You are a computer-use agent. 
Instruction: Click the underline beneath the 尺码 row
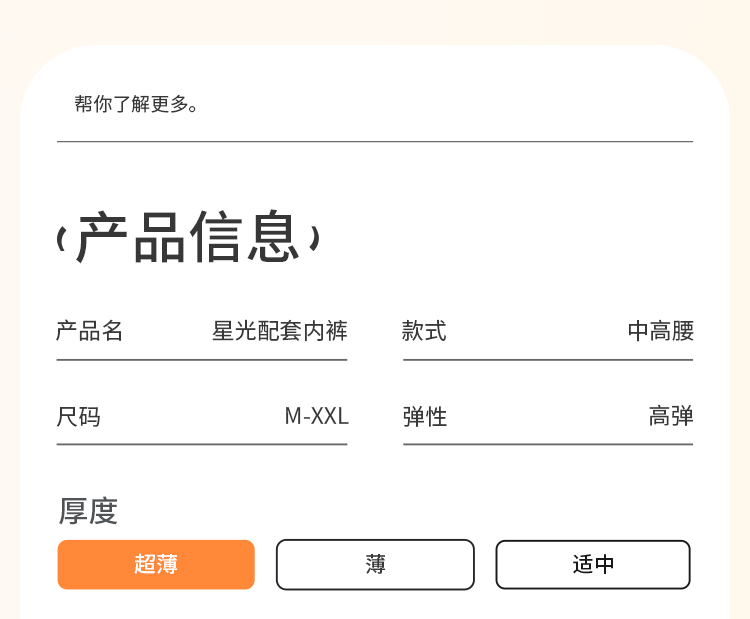202,444
